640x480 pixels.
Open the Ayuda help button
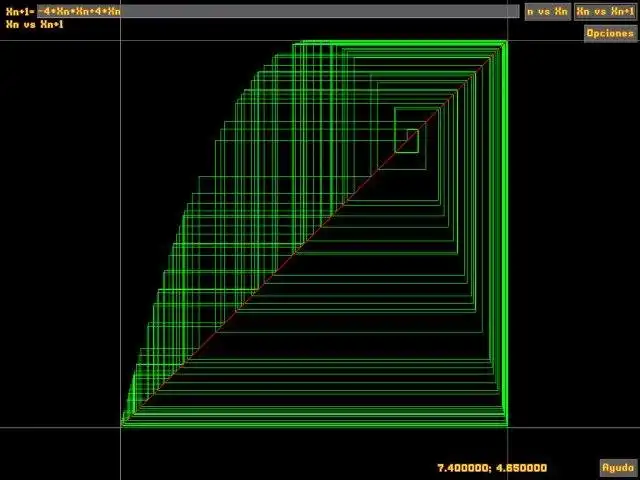pyautogui.click(x=618, y=467)
